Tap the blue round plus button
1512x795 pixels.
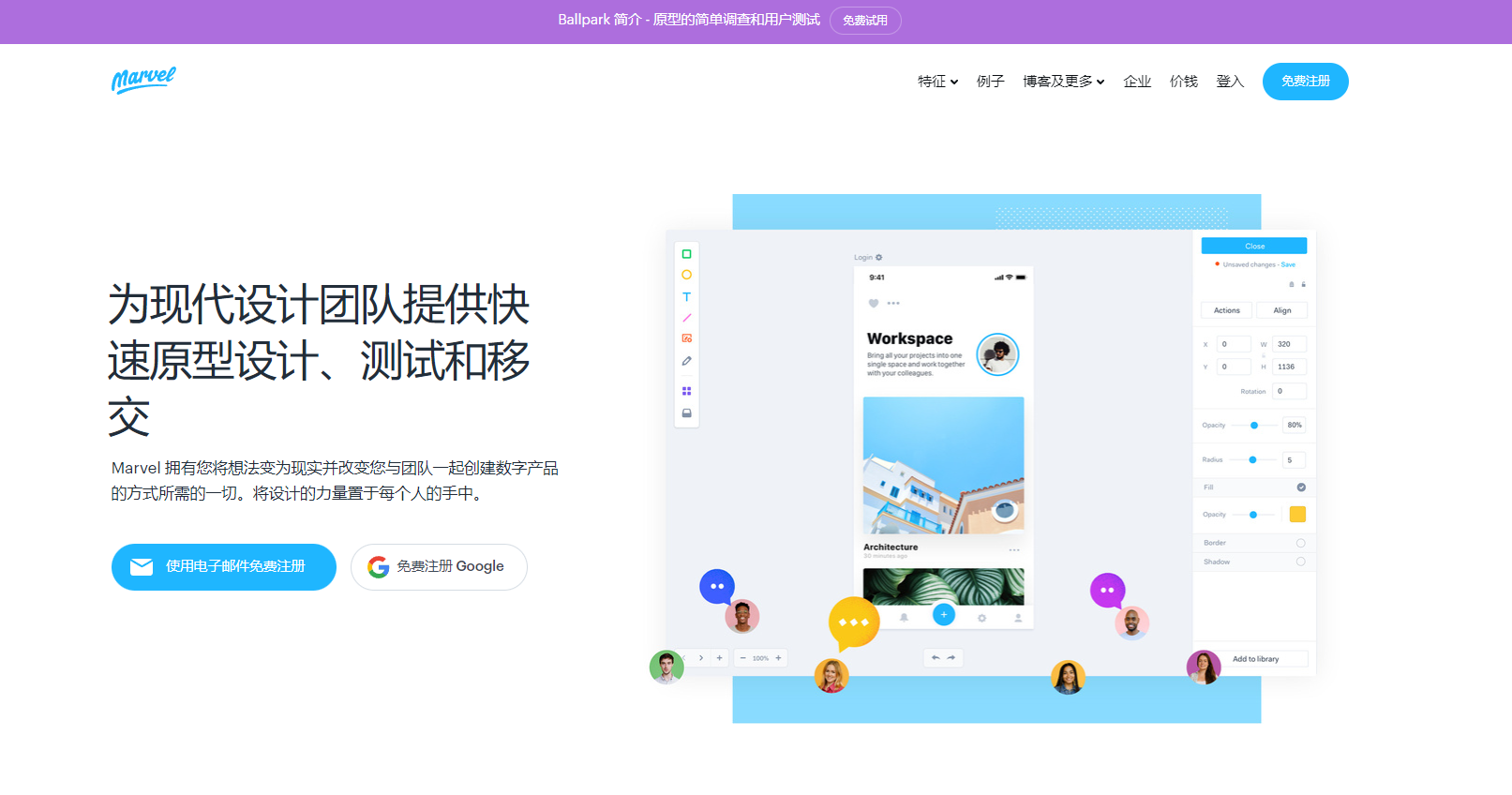(x=944, y=615)
